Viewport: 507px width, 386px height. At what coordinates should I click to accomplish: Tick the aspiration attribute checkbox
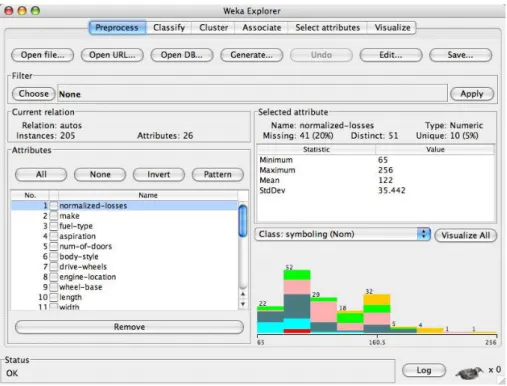click(x=54, y=236)
